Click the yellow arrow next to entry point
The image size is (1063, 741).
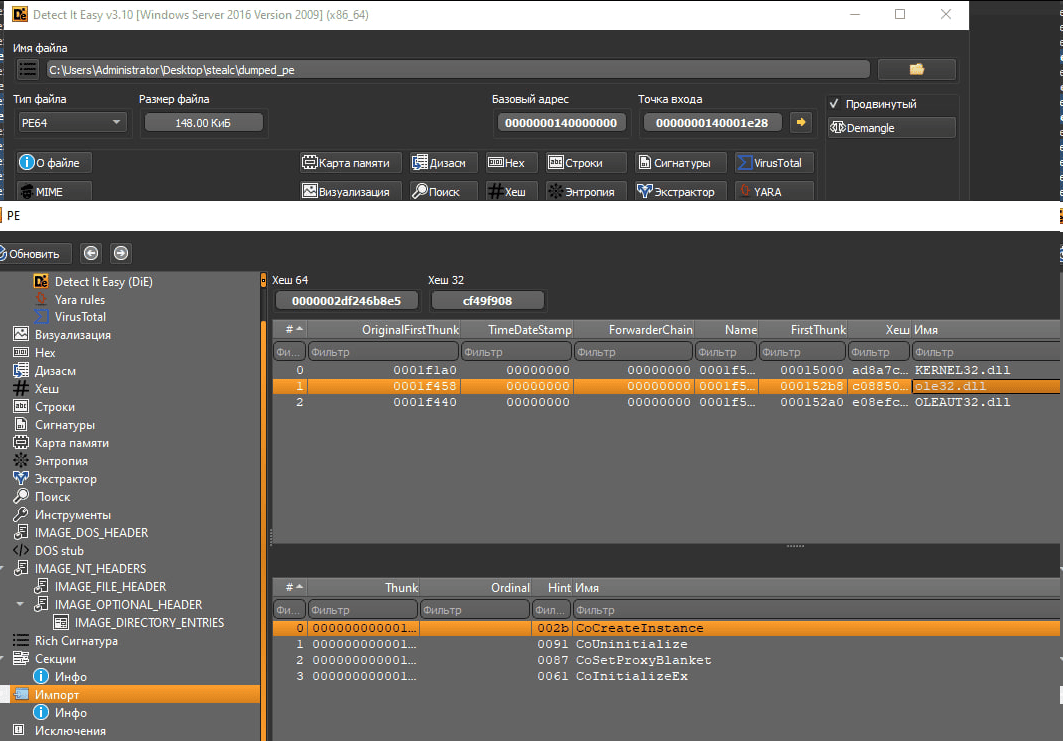[x=800, y=122]
